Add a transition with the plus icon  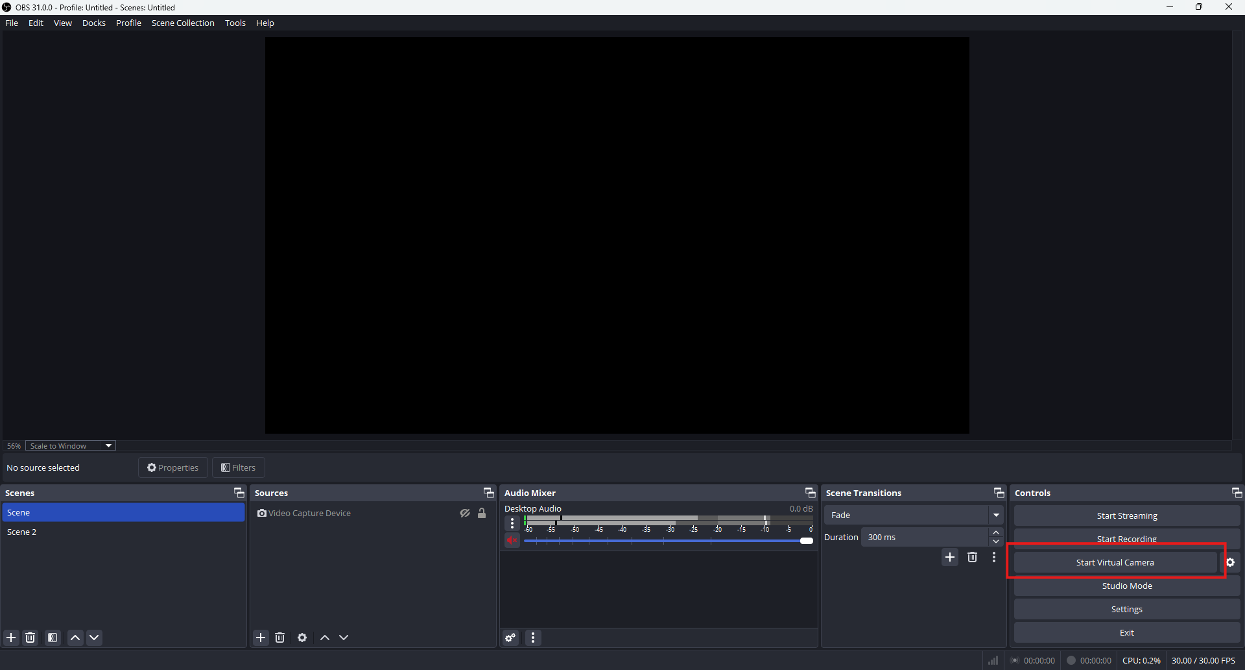949,557
